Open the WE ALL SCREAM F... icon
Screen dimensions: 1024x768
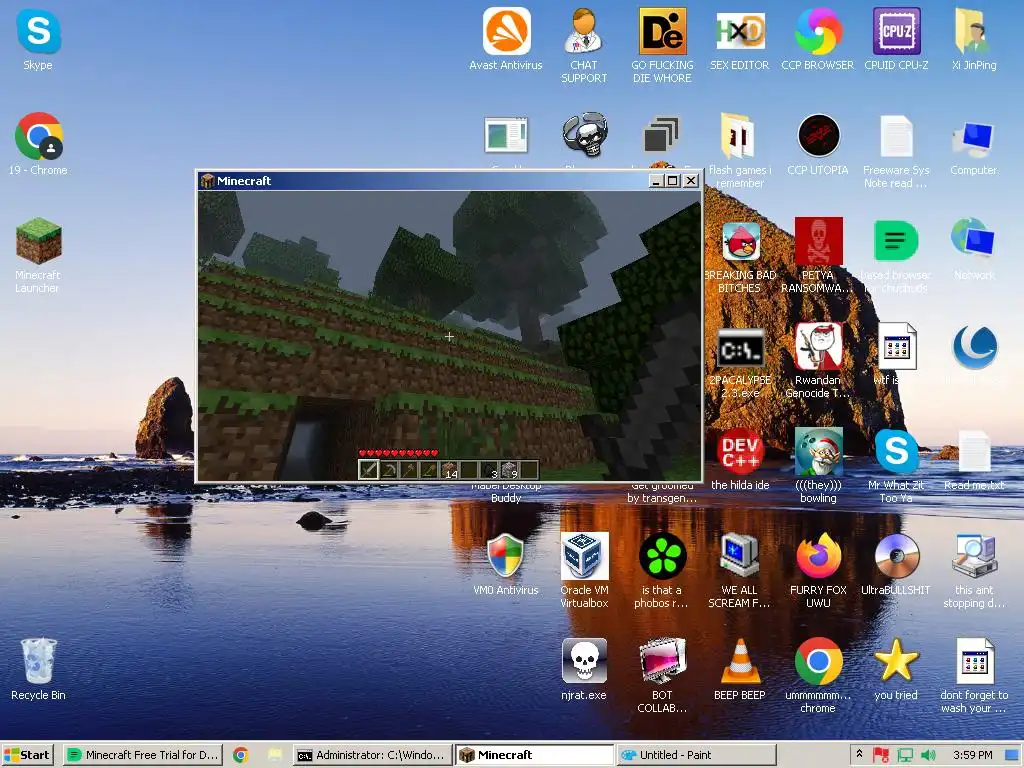[739, 571]
